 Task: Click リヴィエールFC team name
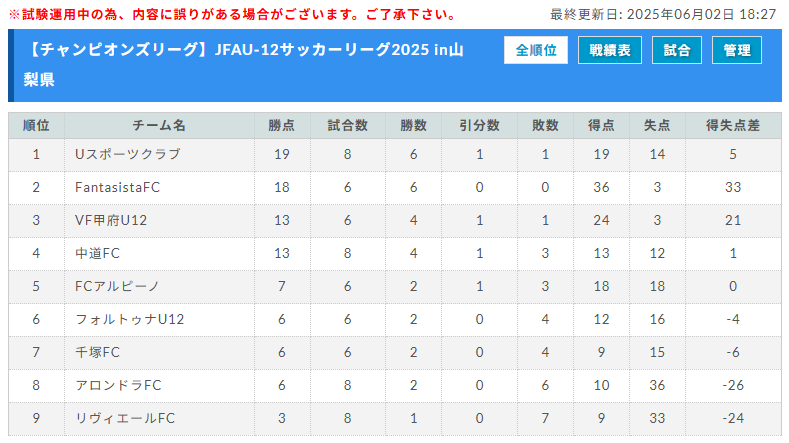point(125,418)
